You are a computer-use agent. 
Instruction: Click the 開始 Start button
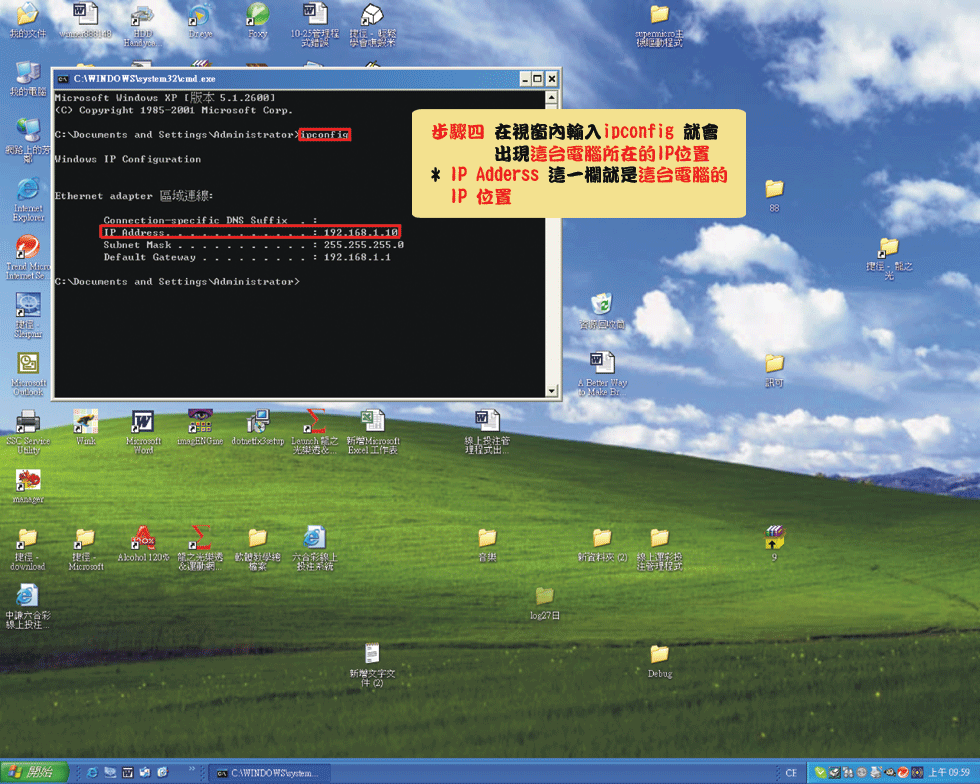click(x=34, y=773)
